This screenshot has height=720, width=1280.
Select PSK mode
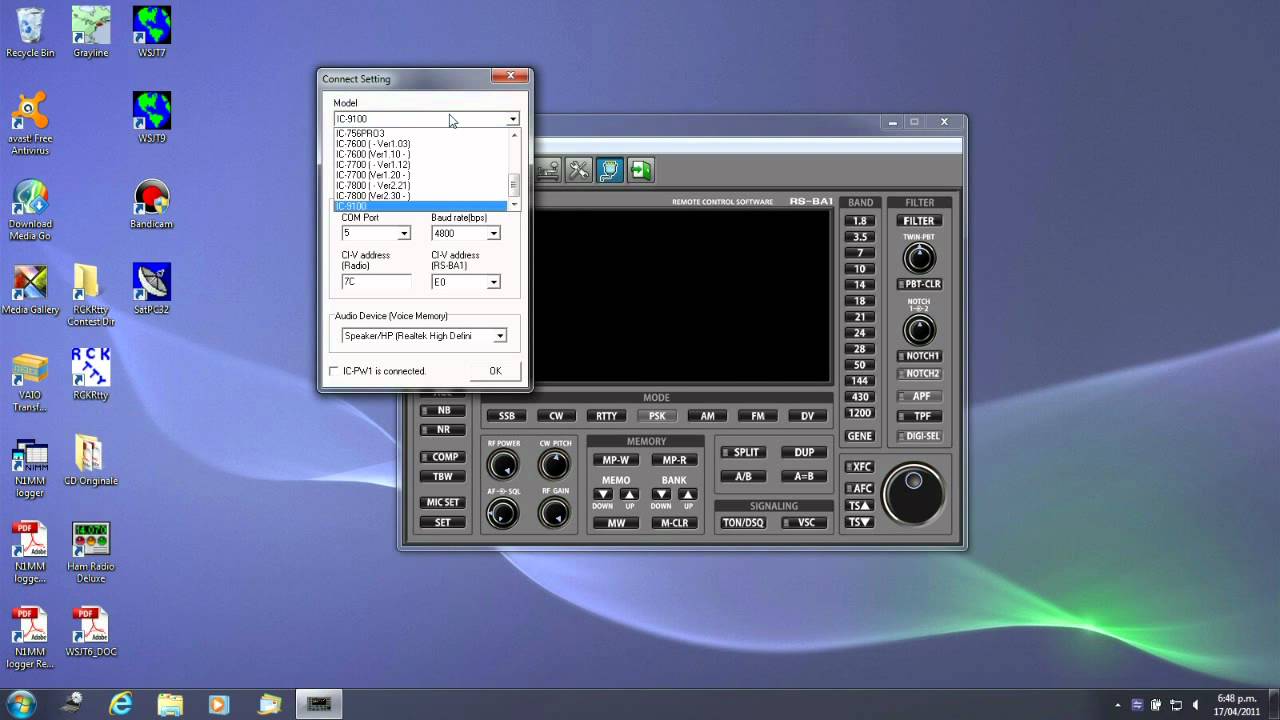tap(656, 416)
